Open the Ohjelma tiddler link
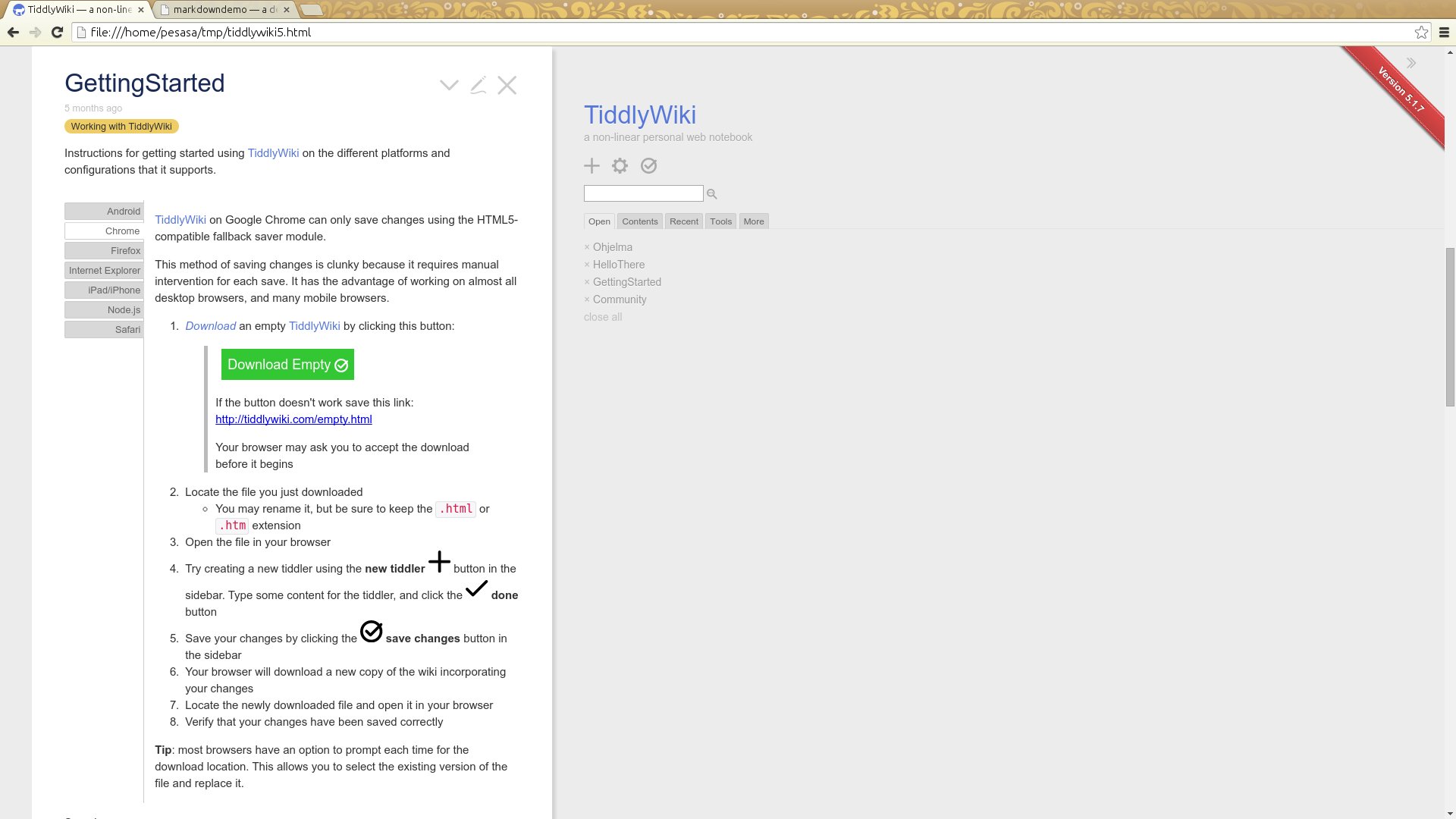The width and height of the screenshot is (1456, 819). 613,247
